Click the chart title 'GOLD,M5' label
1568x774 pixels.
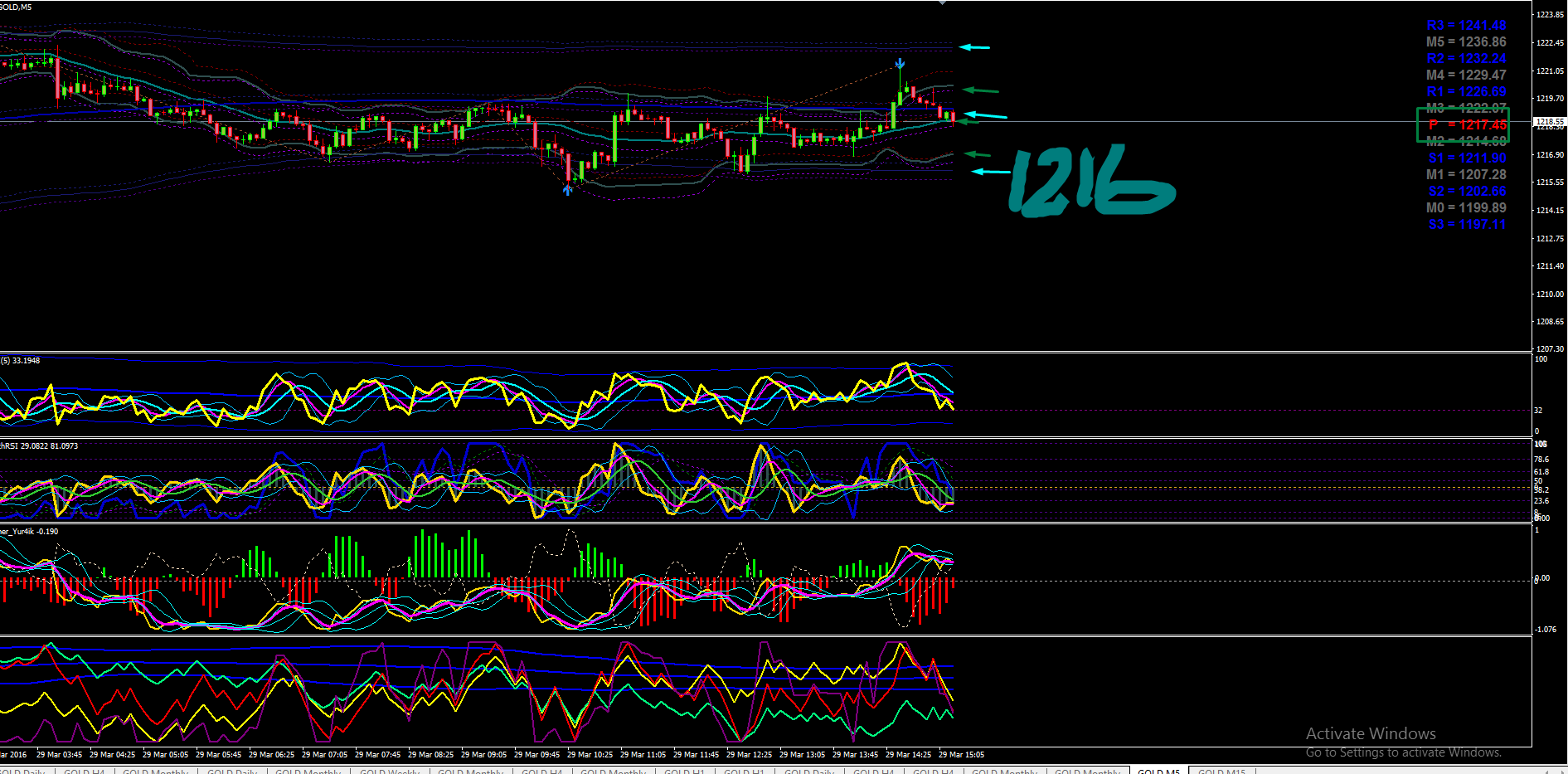16,7
